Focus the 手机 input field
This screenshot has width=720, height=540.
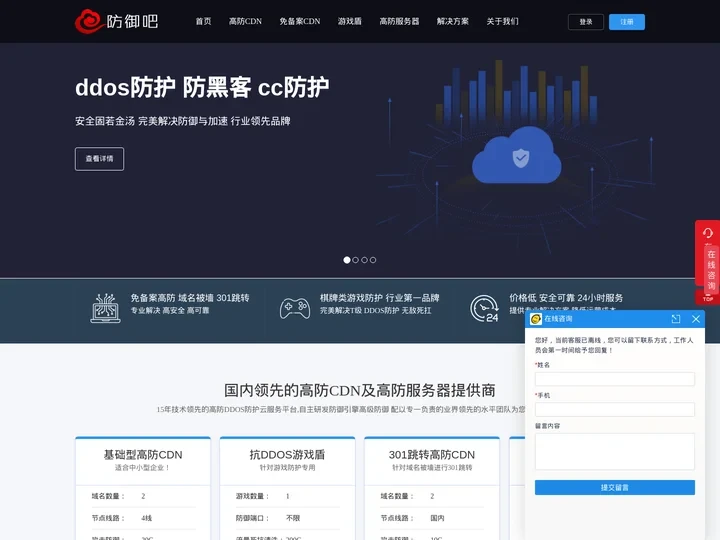614,409
